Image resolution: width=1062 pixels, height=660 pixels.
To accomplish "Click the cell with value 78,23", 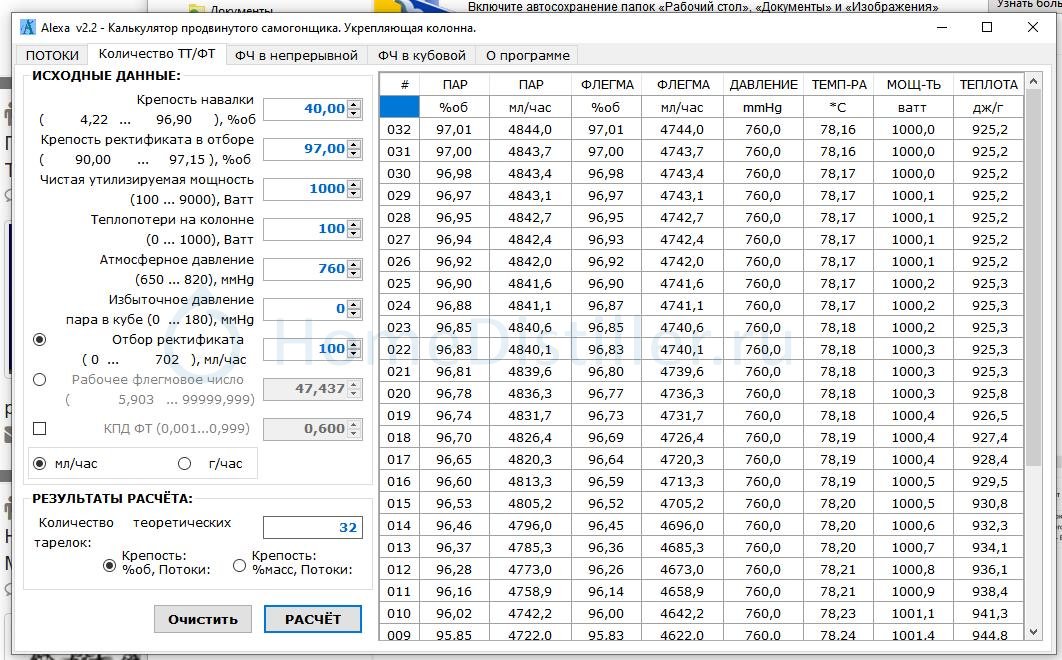I will 839,613.
